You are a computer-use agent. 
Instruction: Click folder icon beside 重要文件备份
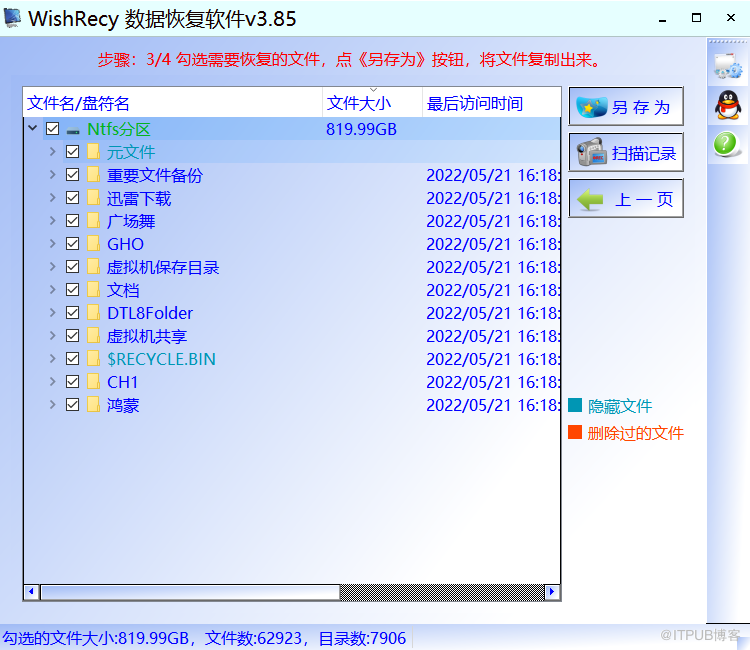click(x=93, y=175)
